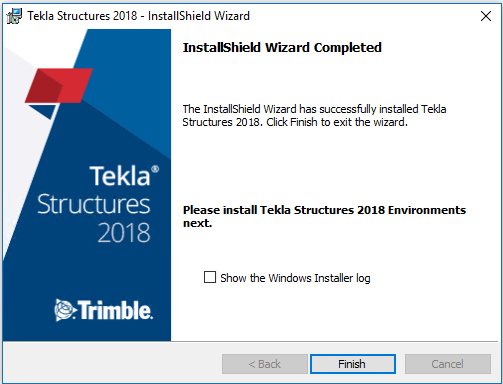Screen dimensions: 503x384
Task: Close the InstallShield Wizard window with the X
Action: 486,16
